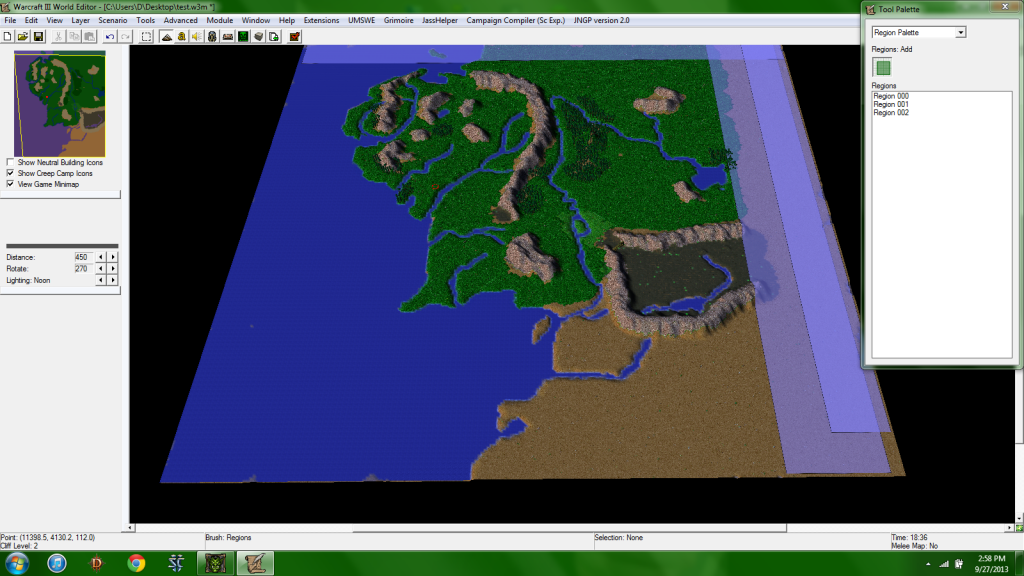Open the Trigger Editor (letter a) icon

click(182, 37)
